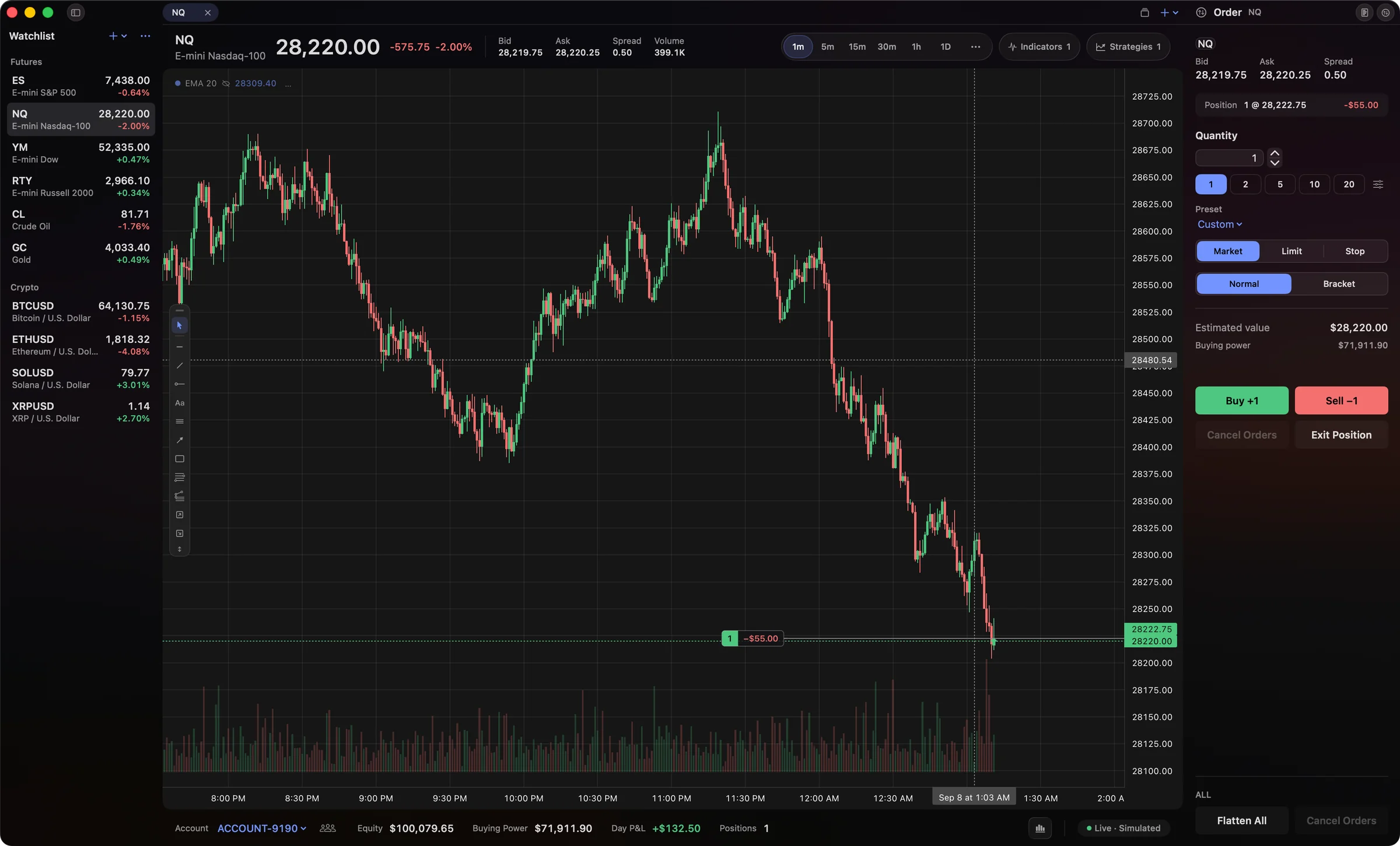
Task: Select the horizontal ray tool
Action: point(179,384)
